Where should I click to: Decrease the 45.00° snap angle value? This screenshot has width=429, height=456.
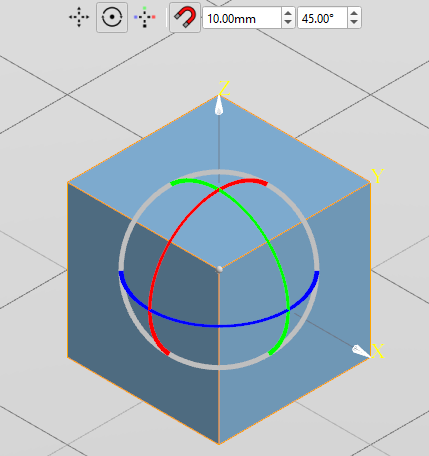pyautogui.click(x=354, y=23)
